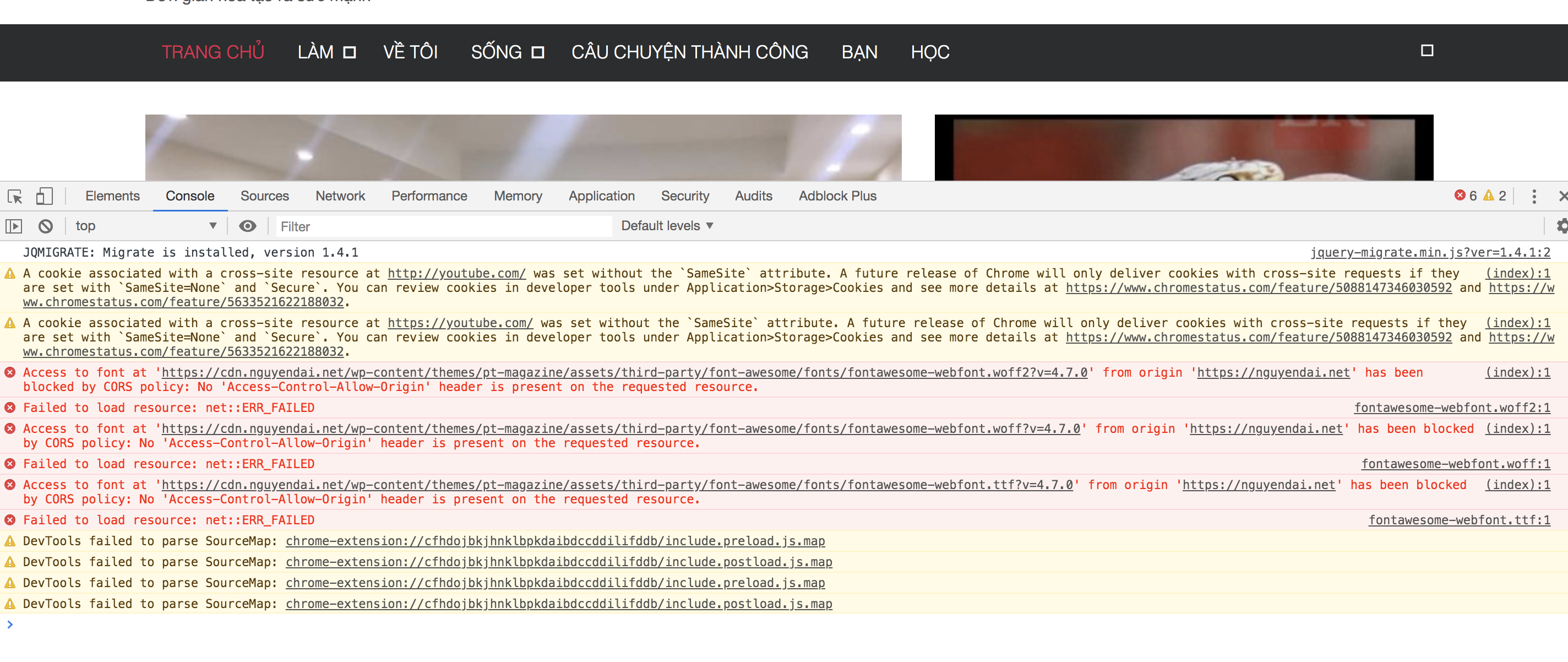Switch to the Audits tab

click(x=754, y=196)
